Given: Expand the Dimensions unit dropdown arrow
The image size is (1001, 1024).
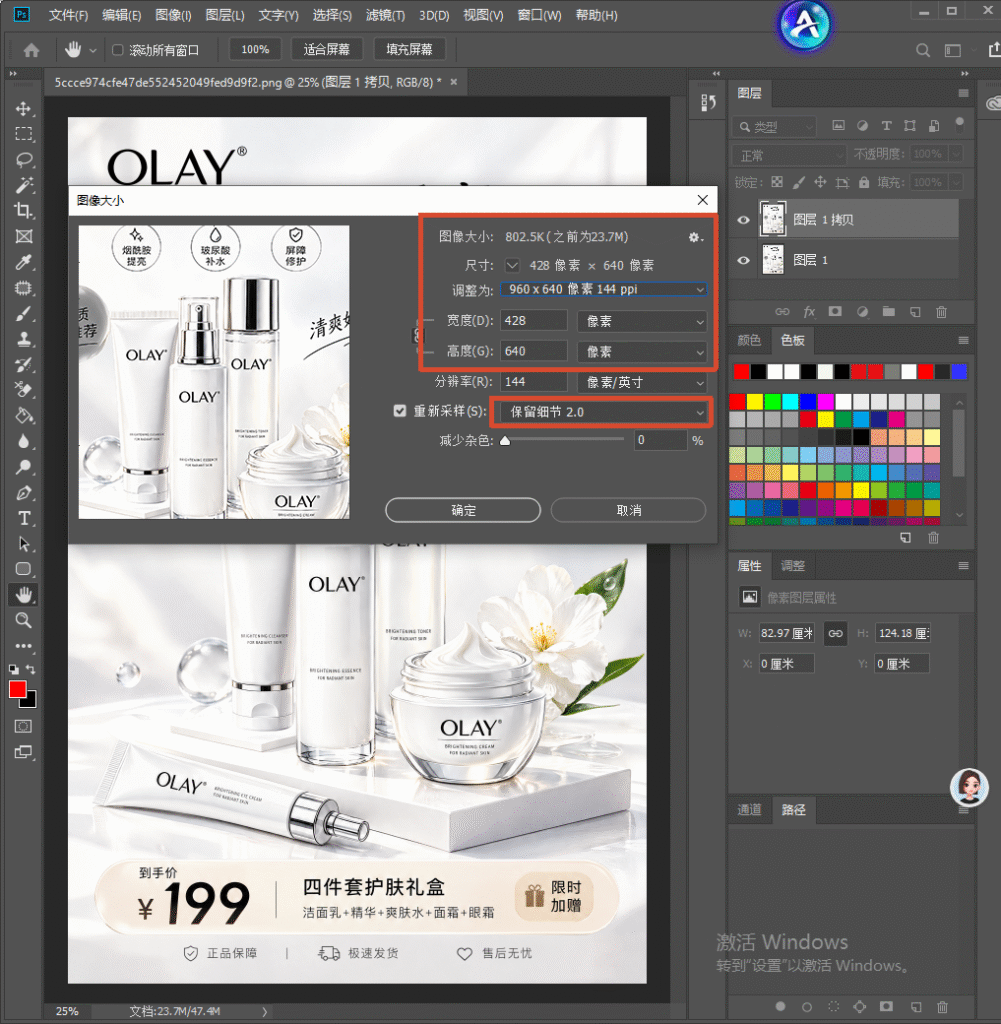Looking at the screenshot, I should coord(513,265).
